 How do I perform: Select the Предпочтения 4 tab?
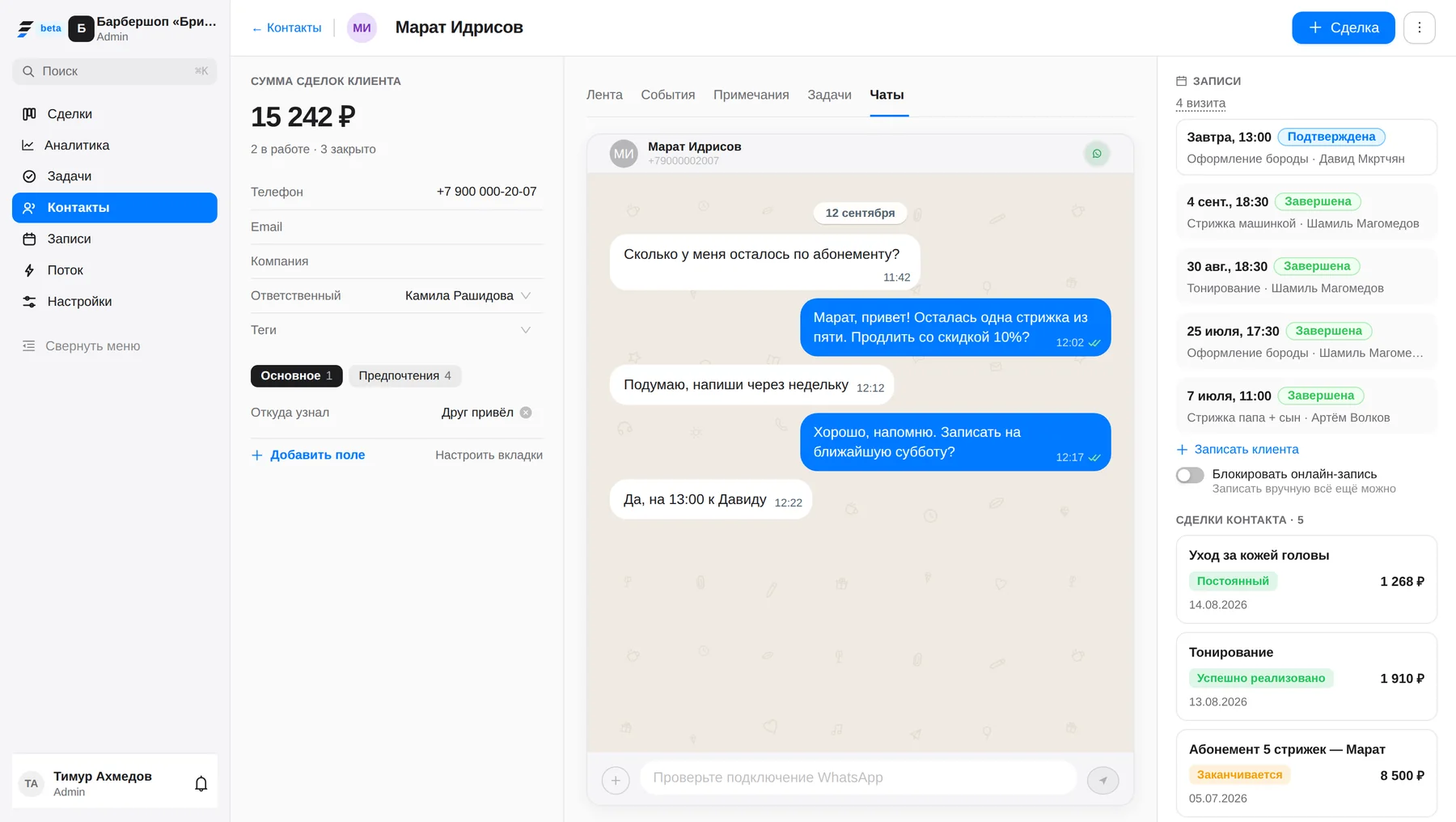(x=404, y=375)
